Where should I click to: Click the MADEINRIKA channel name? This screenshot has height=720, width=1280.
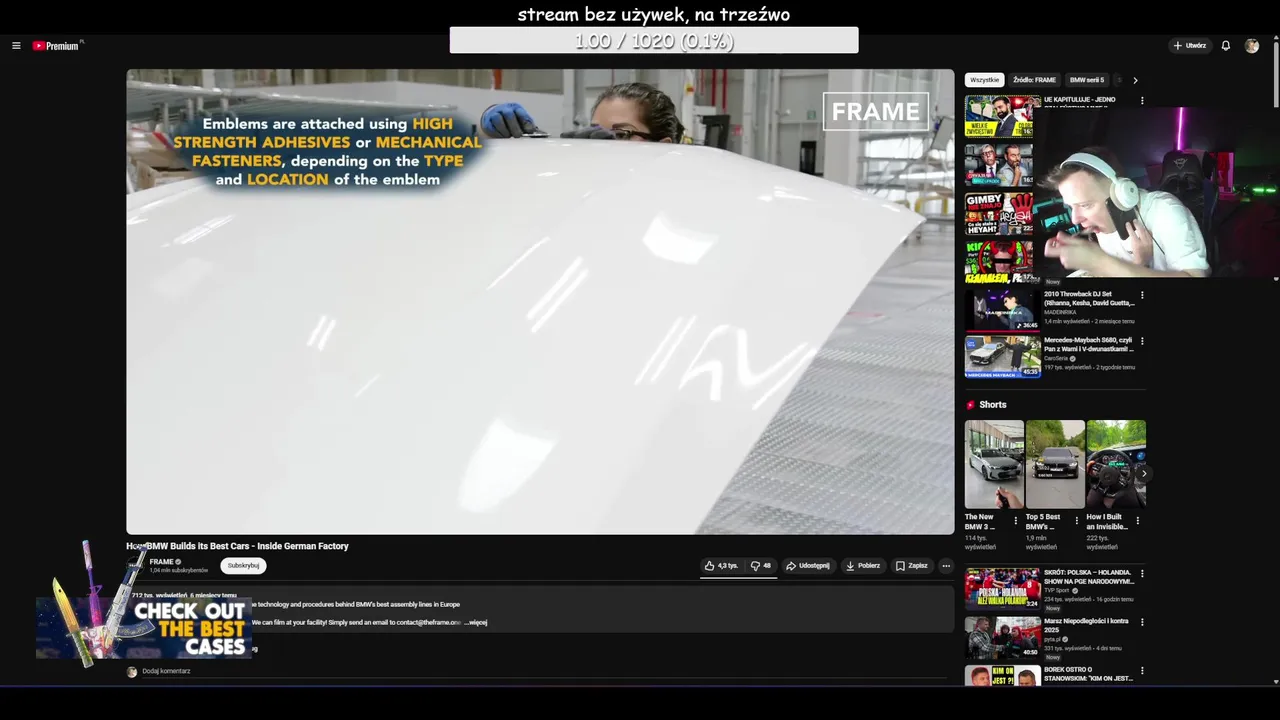click(1060, 312)
